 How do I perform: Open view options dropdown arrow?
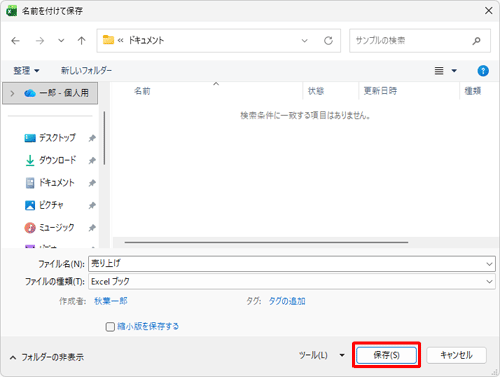pos(454,71)
